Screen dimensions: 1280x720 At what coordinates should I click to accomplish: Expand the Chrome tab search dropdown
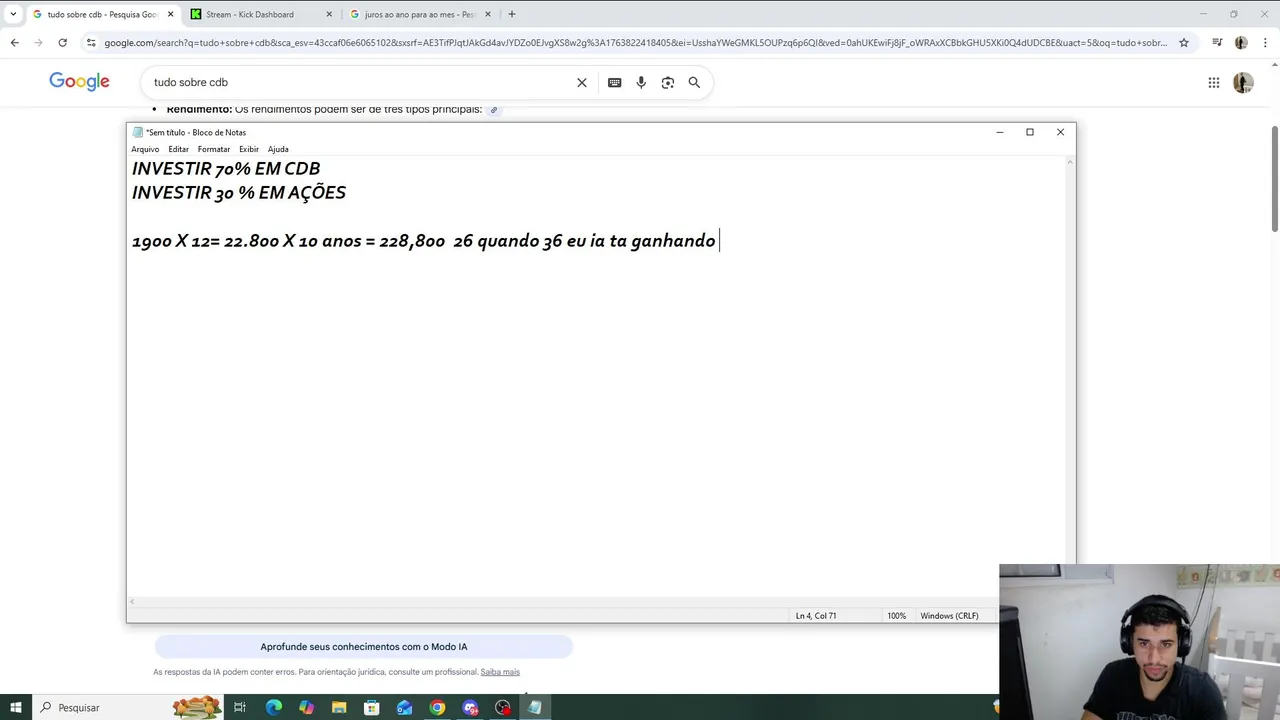coord(13,14)
